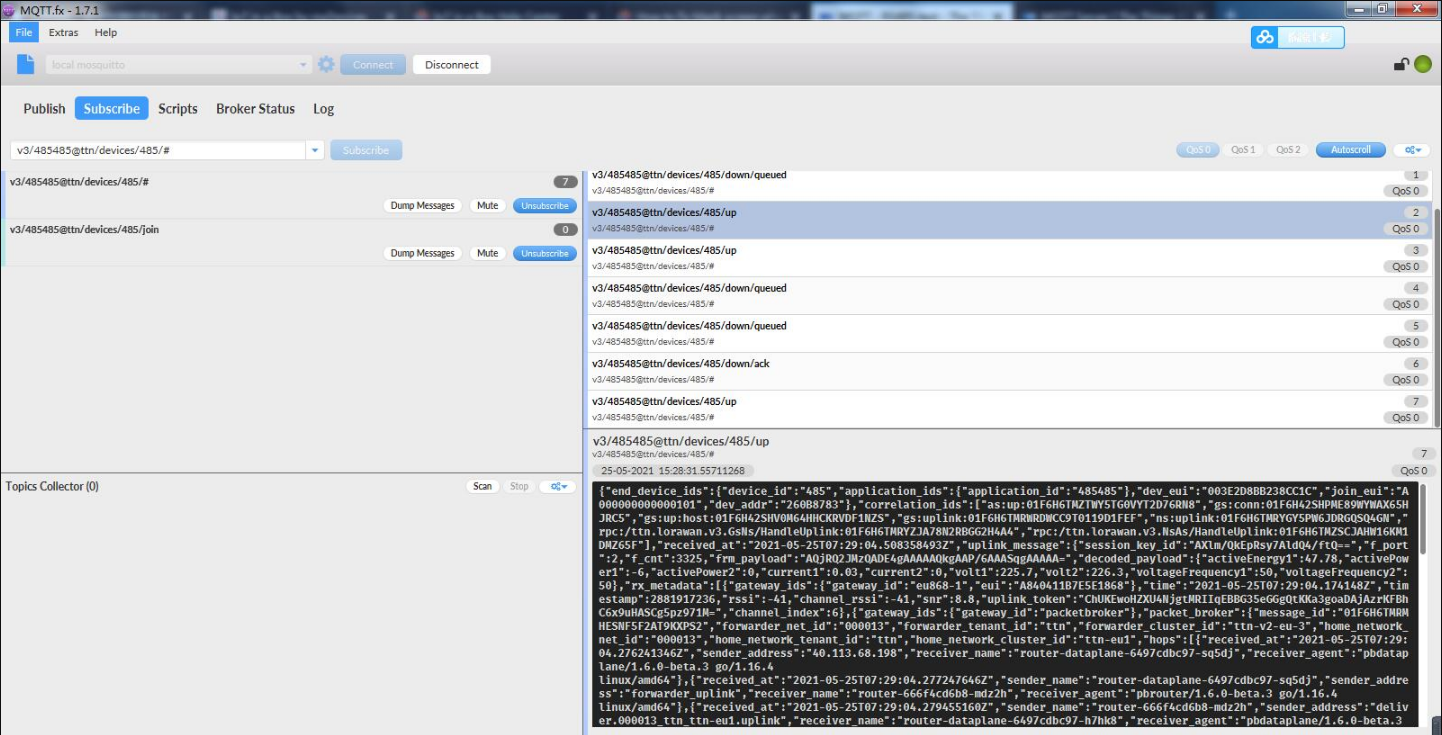Mute the devices/485/# subscription
Screen dimensions: 1442x735
point(487,206)
